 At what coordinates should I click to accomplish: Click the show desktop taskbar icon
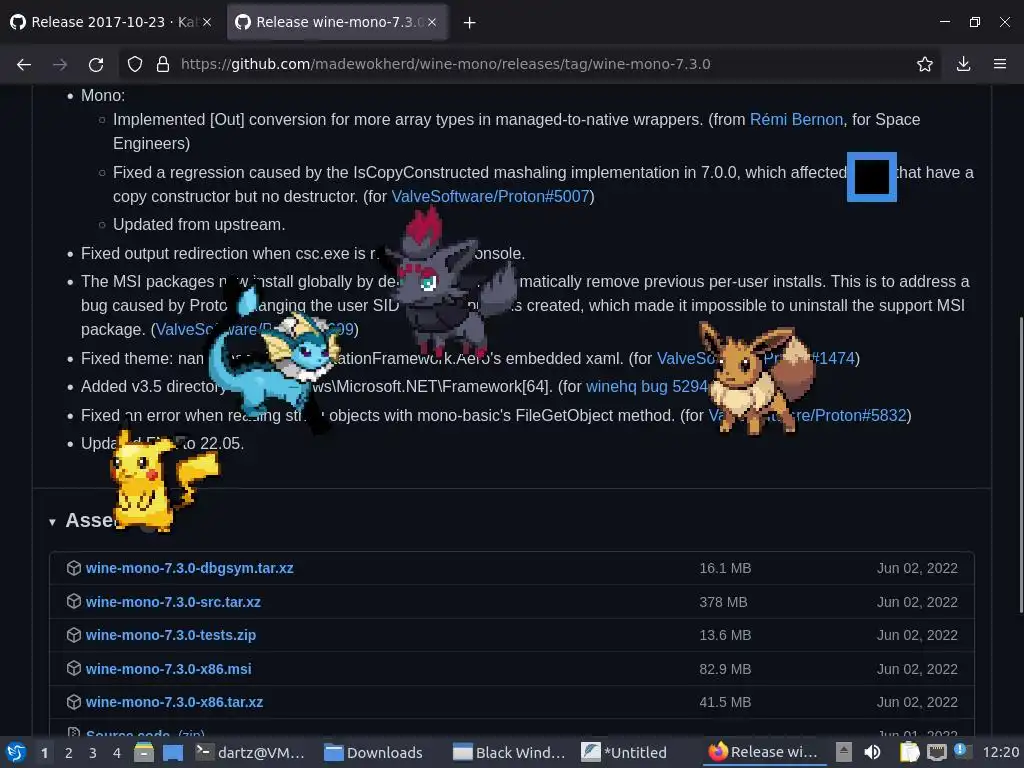pos(173,752)
